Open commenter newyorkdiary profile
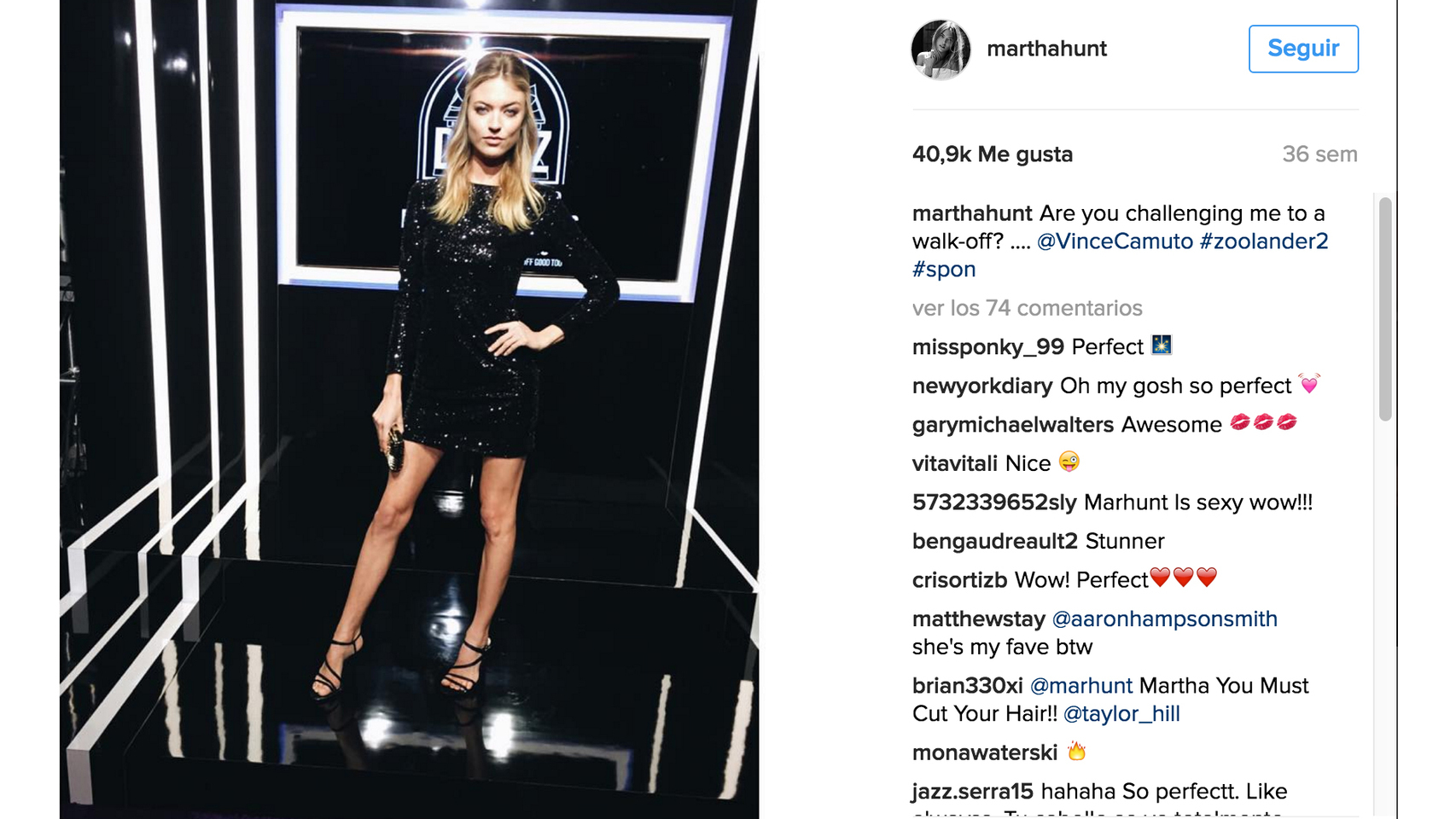The height and width of the screenshot is (819, 1456). pos(982,386)
